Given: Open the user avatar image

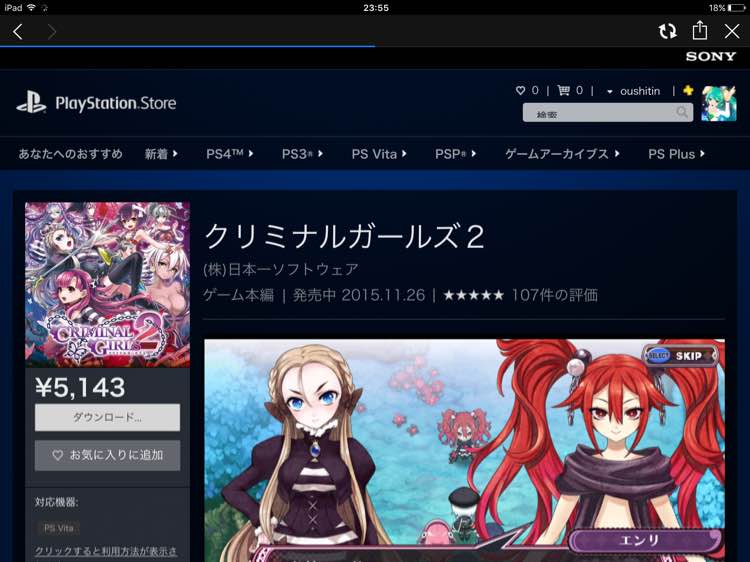Looking at the screenshot, I should [x=719, y=103].
